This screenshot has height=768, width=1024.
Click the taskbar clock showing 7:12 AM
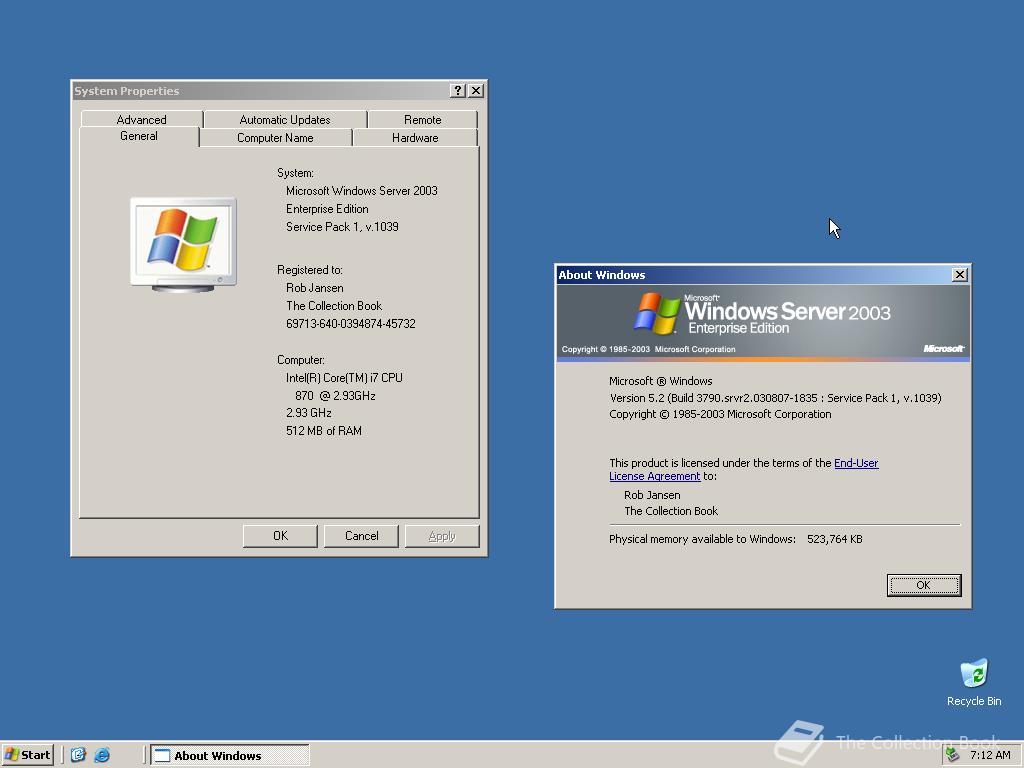(990, 755)
